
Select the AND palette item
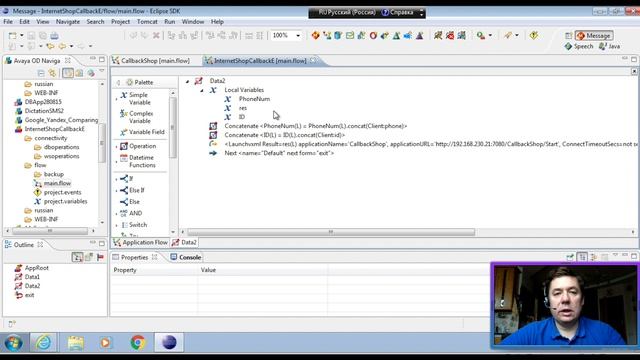pyautogui.click(x=131, y=213)
